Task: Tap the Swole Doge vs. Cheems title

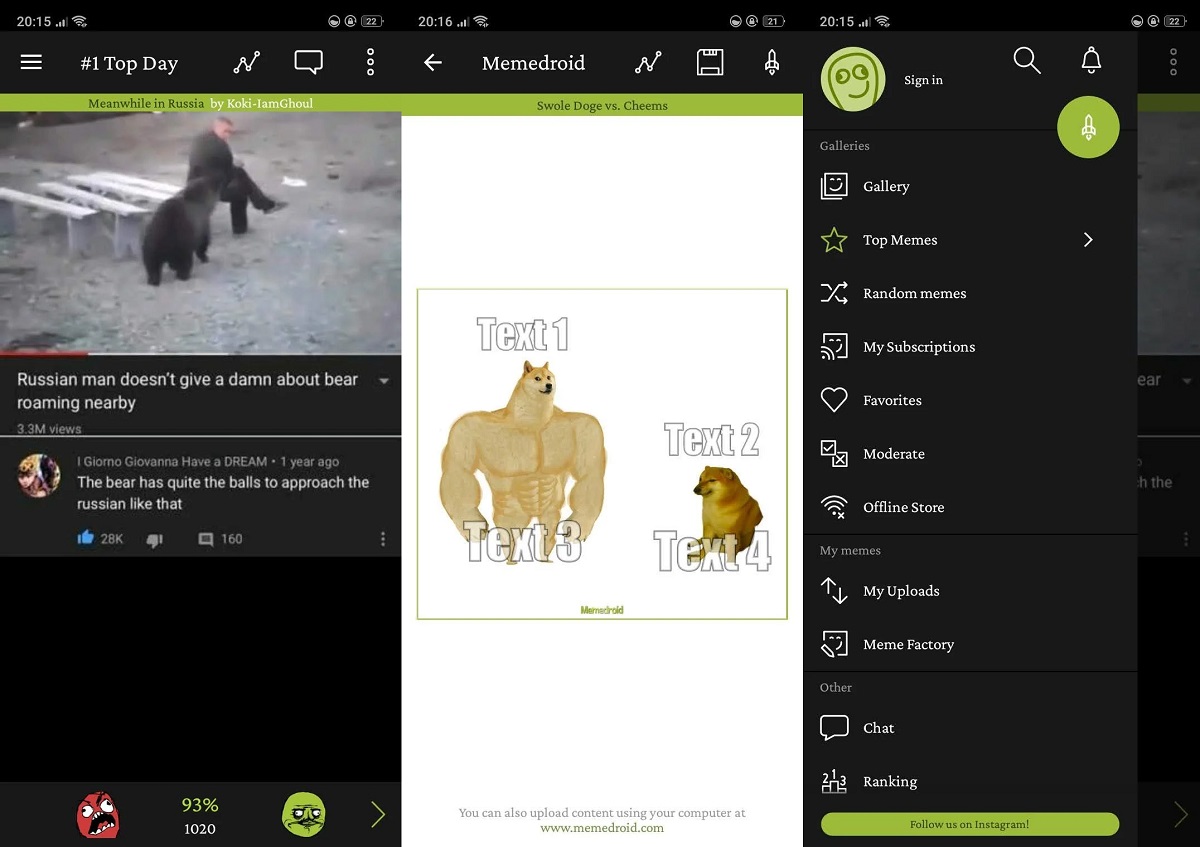Action: 602,105
